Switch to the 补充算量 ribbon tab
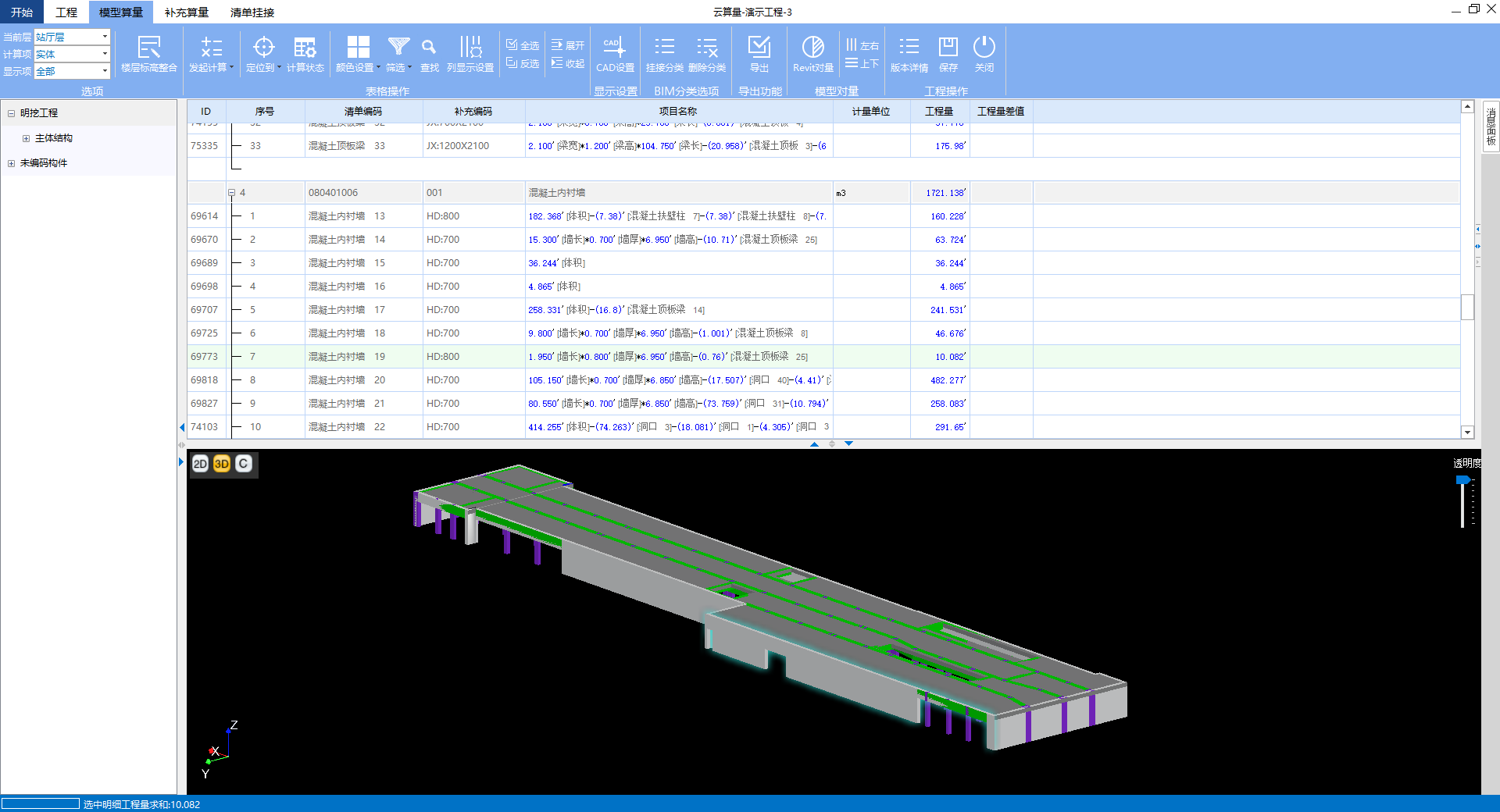This screenshot has height=812, width=1500. pos(186,12)
